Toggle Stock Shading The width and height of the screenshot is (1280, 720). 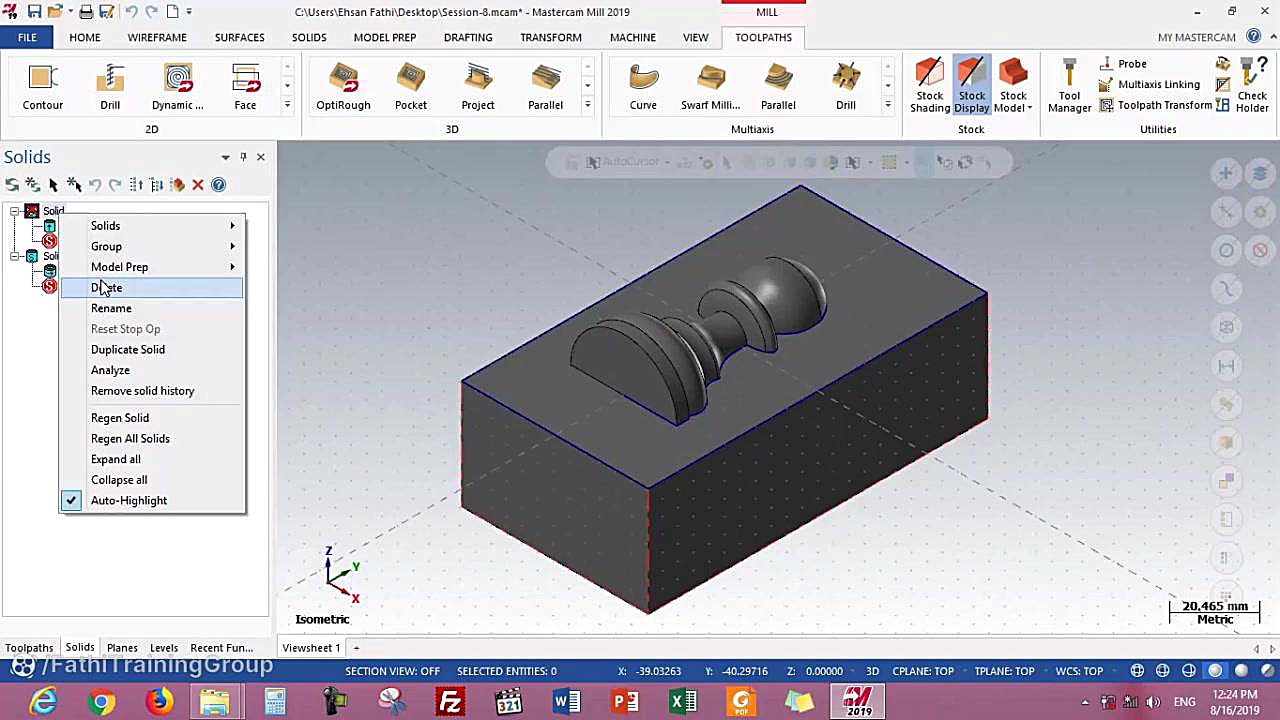pyautogui.click(x=929, y=86)
